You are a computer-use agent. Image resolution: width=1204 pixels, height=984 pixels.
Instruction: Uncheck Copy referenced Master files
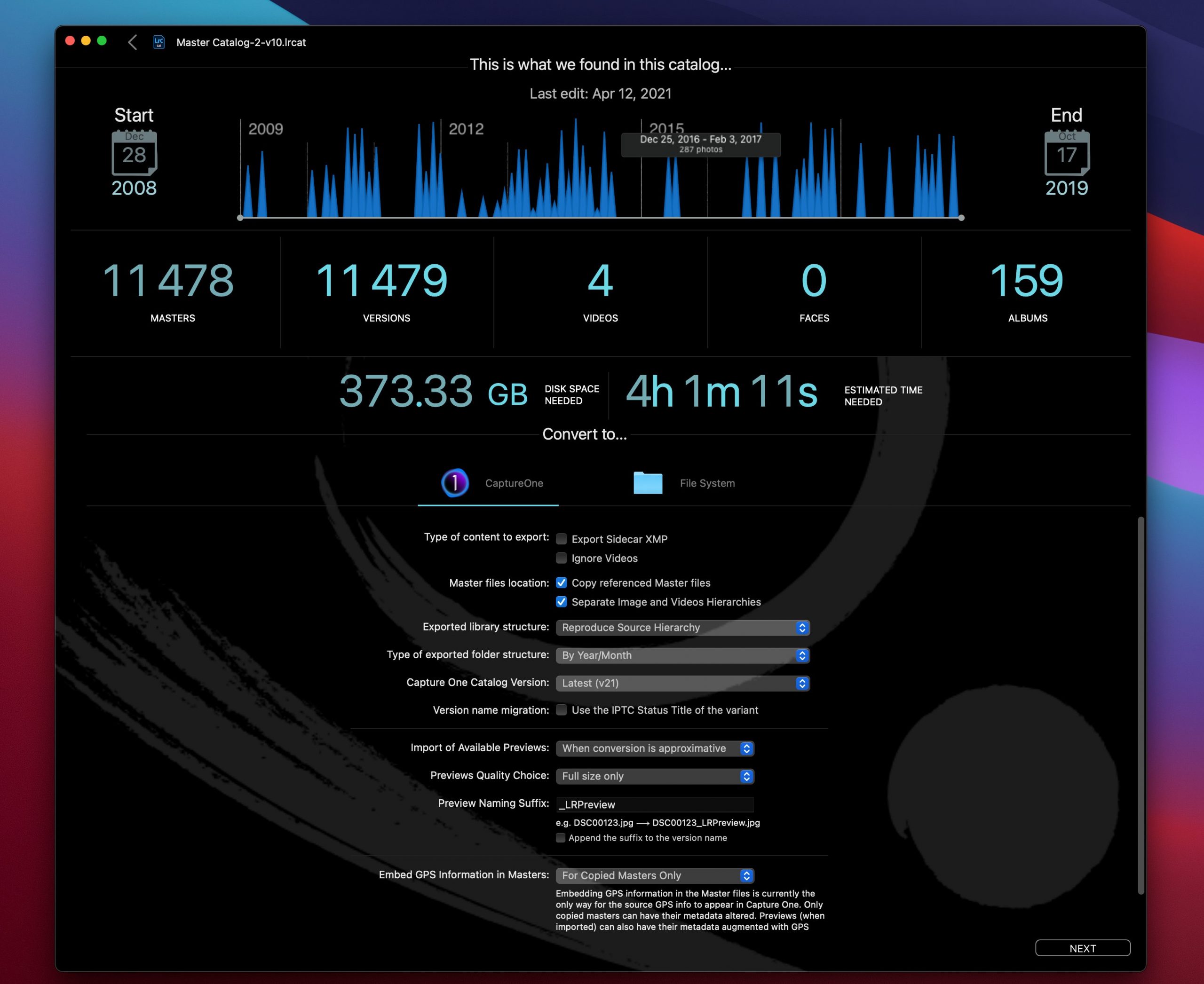[562, 583]
